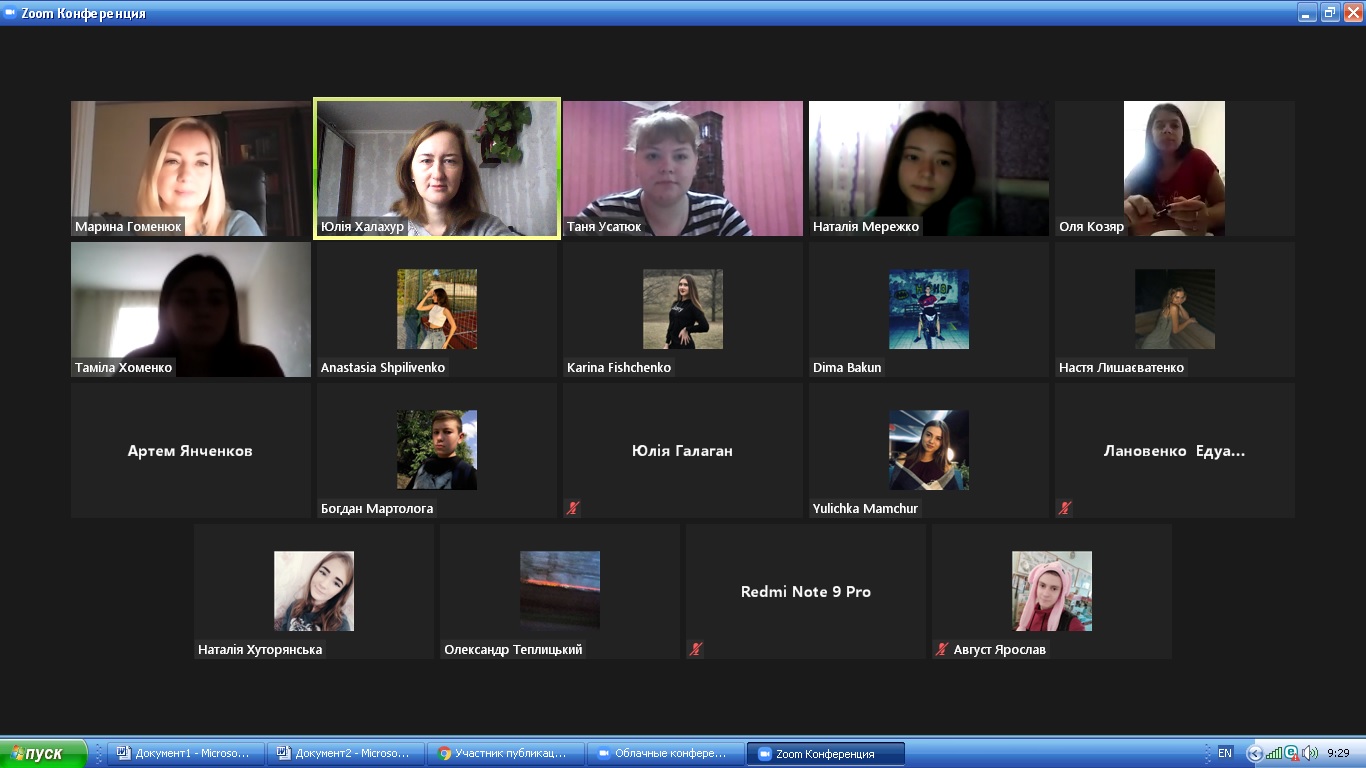Expand hidden tray icons with the arrow button
1366x768 pixels.
[x=1255, y=753]
